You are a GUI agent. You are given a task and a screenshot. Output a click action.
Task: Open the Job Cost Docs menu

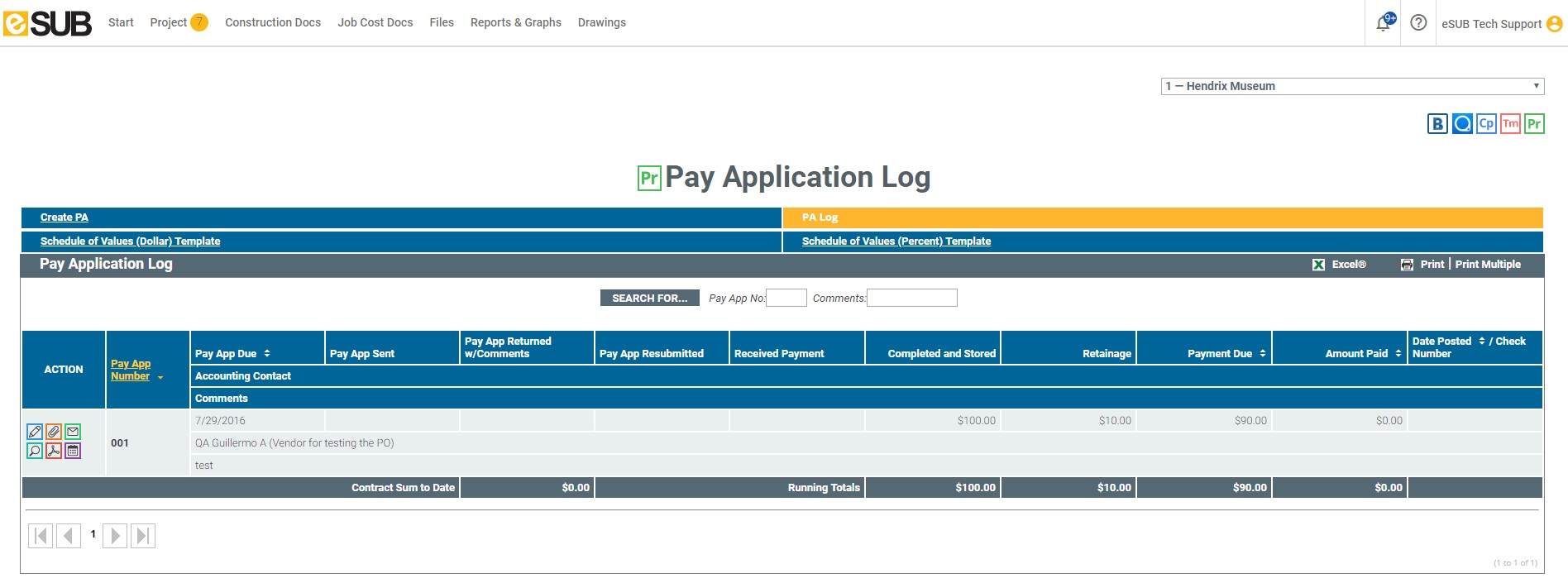point(375,22)
